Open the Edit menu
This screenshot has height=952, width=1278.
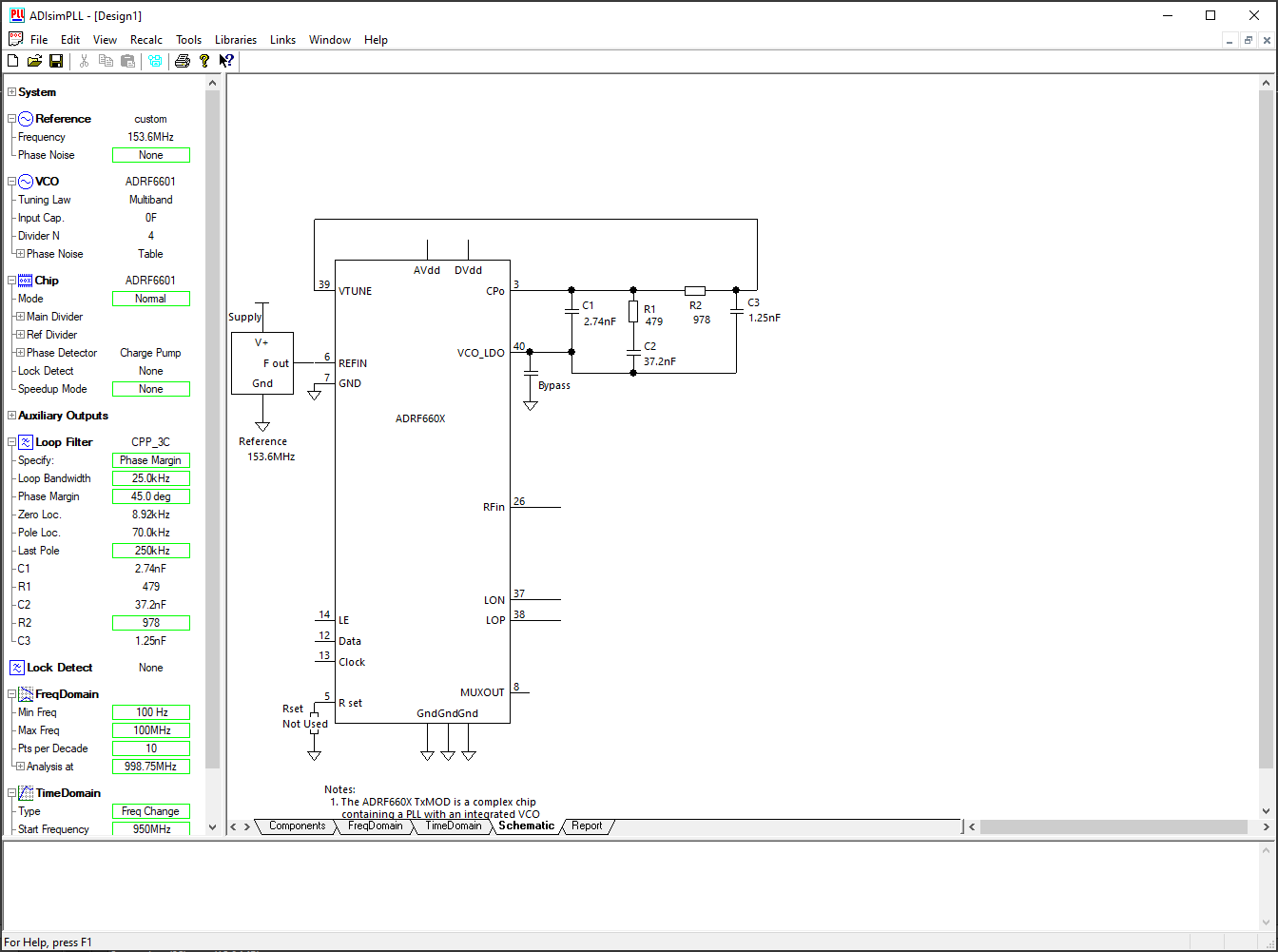tap(70, 40)
